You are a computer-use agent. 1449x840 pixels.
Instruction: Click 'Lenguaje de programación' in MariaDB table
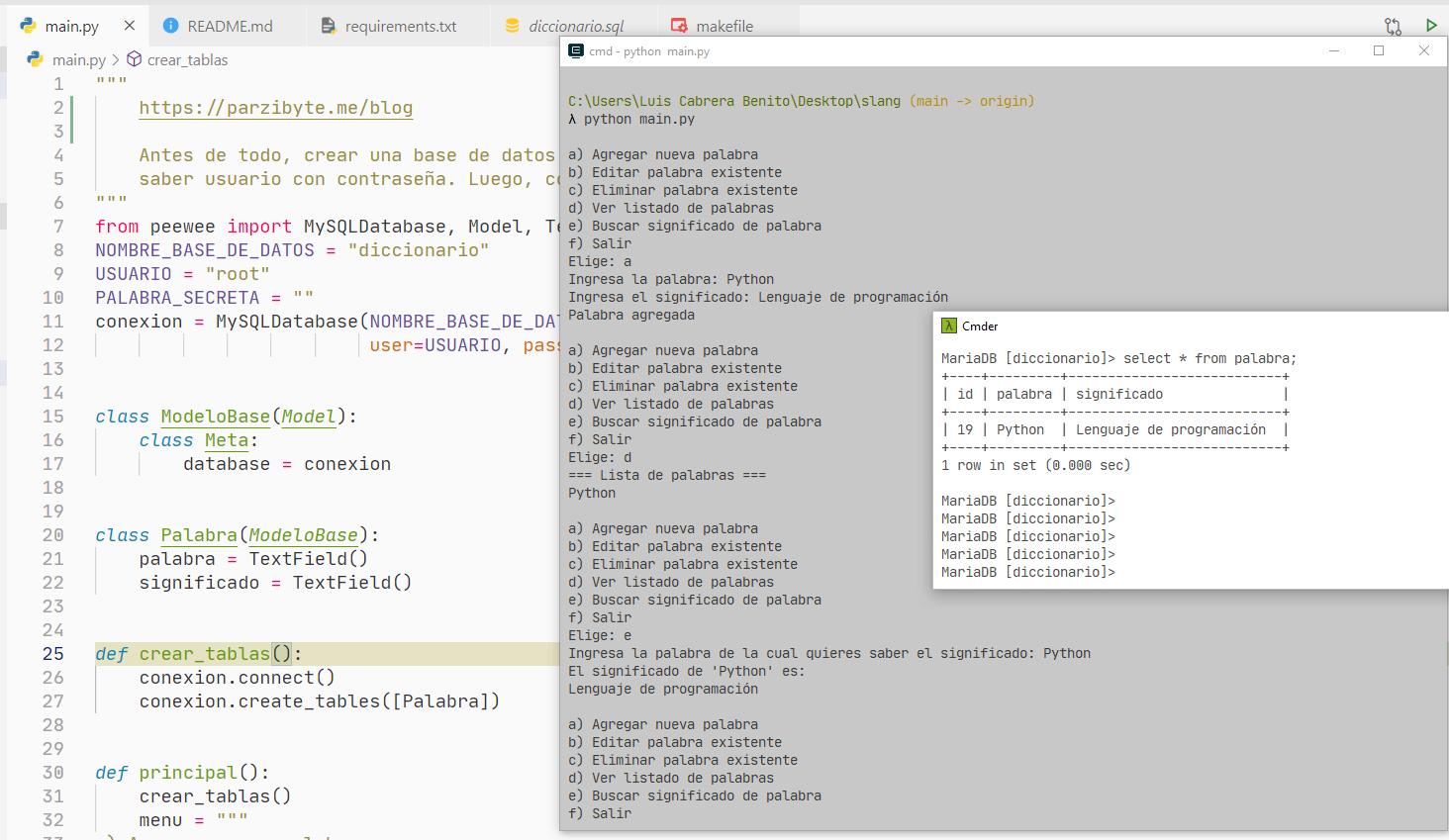(1171, 429)
